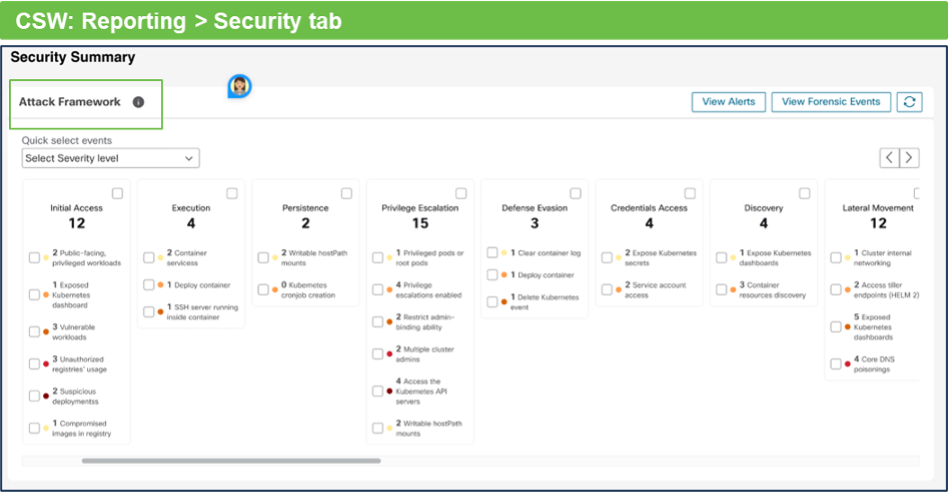
Task: Click the refresh icon button
Action: (x=908, y=102)
